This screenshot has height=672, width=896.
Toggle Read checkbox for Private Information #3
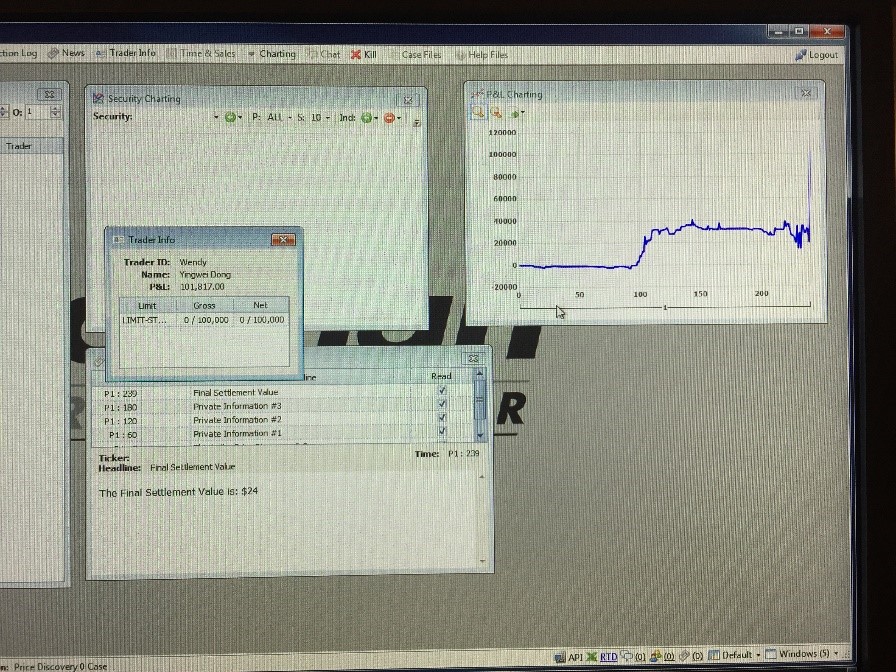pyautogui.click(x=442, y=406)
